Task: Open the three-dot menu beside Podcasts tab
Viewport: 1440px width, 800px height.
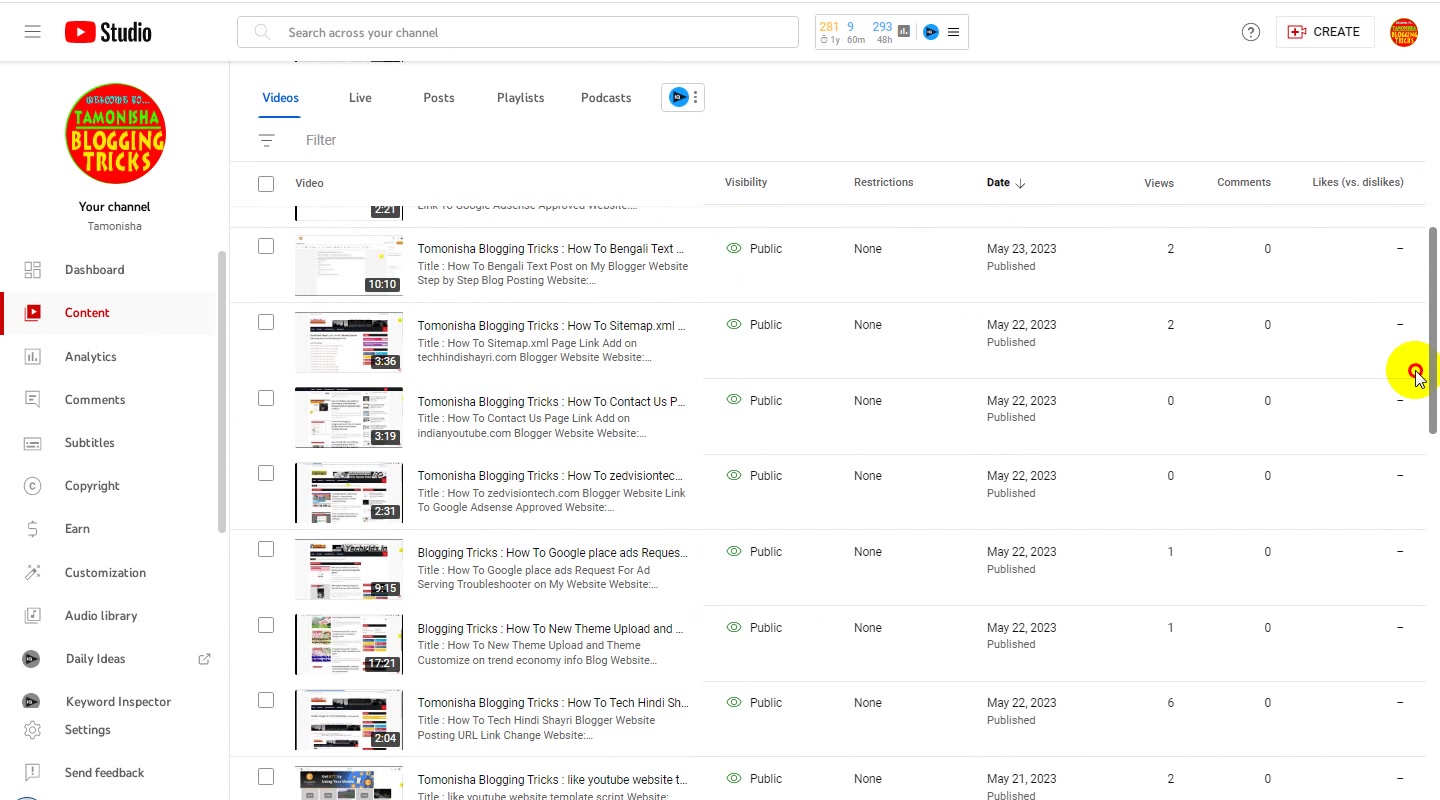Action: tap(695, 97)
